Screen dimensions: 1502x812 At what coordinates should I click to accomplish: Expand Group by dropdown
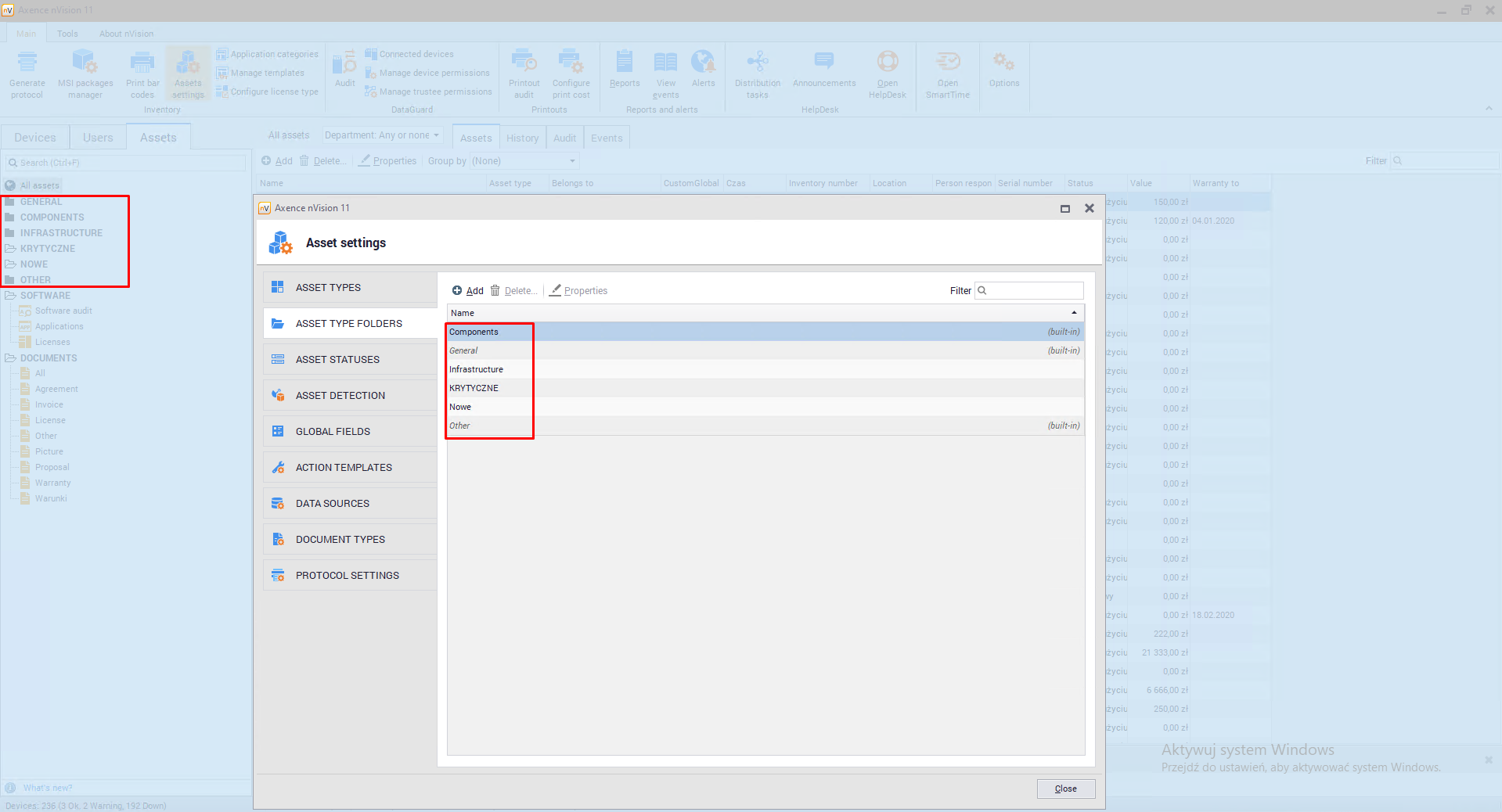(x=524, y=161)
